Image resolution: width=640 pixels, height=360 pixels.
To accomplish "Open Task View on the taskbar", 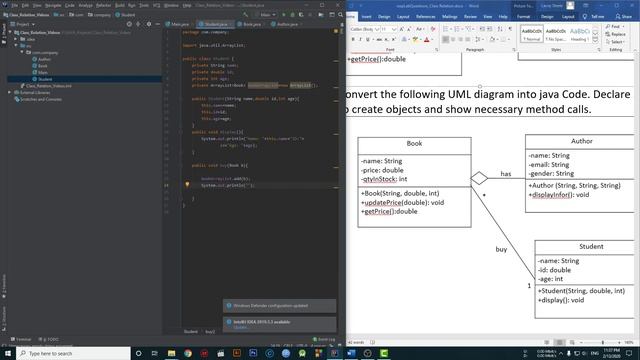I will (155, 353).
